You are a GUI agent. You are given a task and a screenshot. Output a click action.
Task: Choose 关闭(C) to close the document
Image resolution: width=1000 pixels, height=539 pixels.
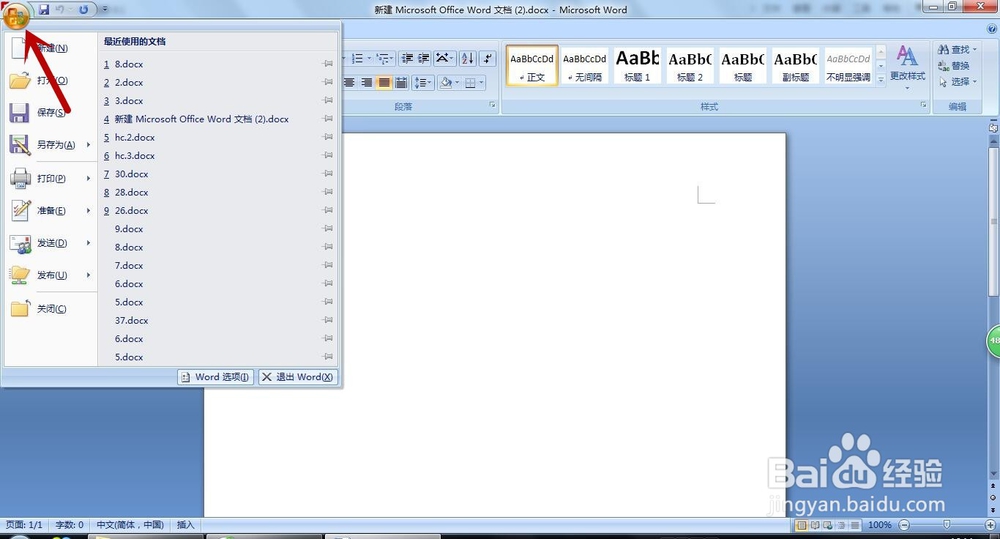tap(51, 309)
